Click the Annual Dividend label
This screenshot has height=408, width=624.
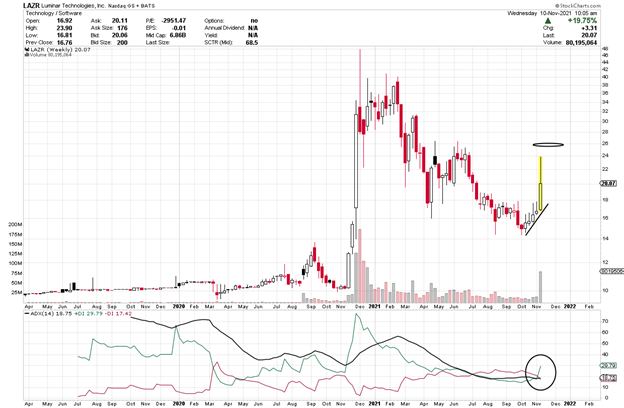[224, 28]
